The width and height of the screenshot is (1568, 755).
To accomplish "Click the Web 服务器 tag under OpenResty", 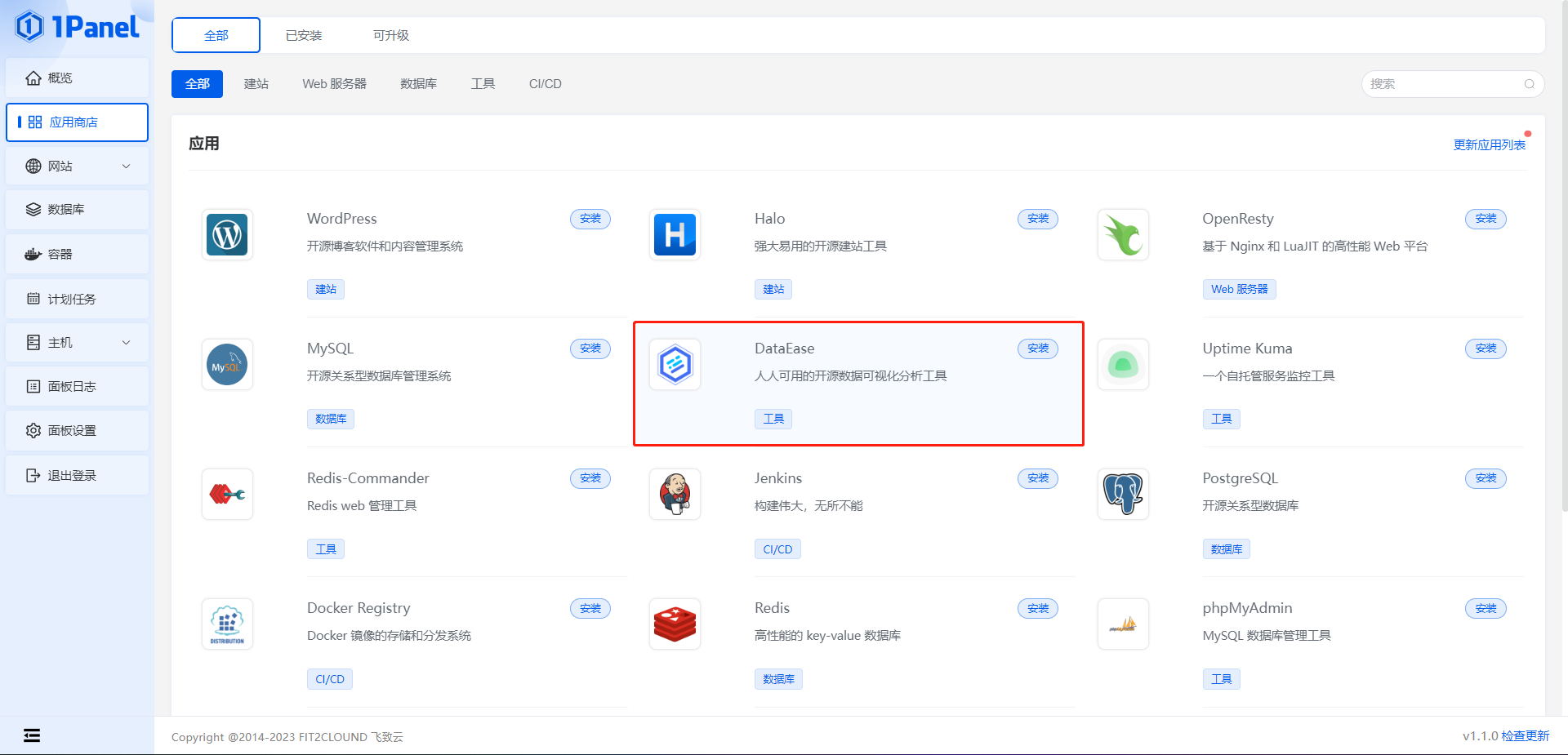I will (1239, 289).
